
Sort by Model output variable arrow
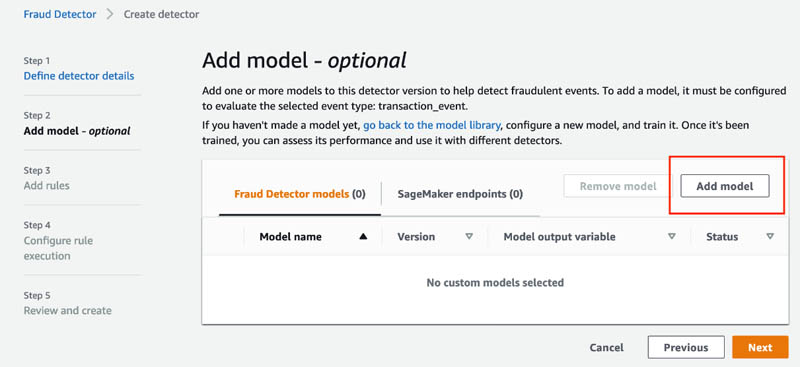click(672, 236)
